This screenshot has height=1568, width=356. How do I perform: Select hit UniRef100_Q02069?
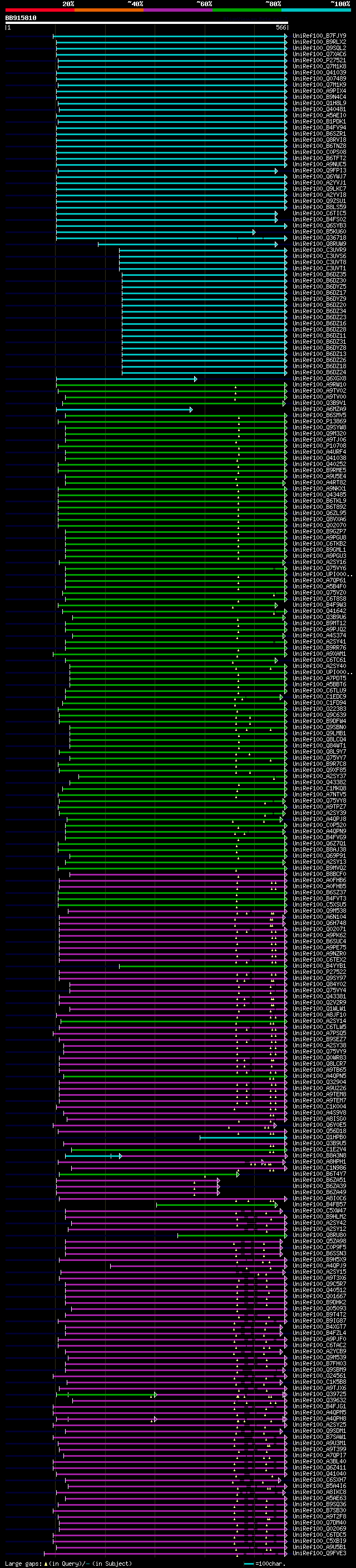(319, 1529)
